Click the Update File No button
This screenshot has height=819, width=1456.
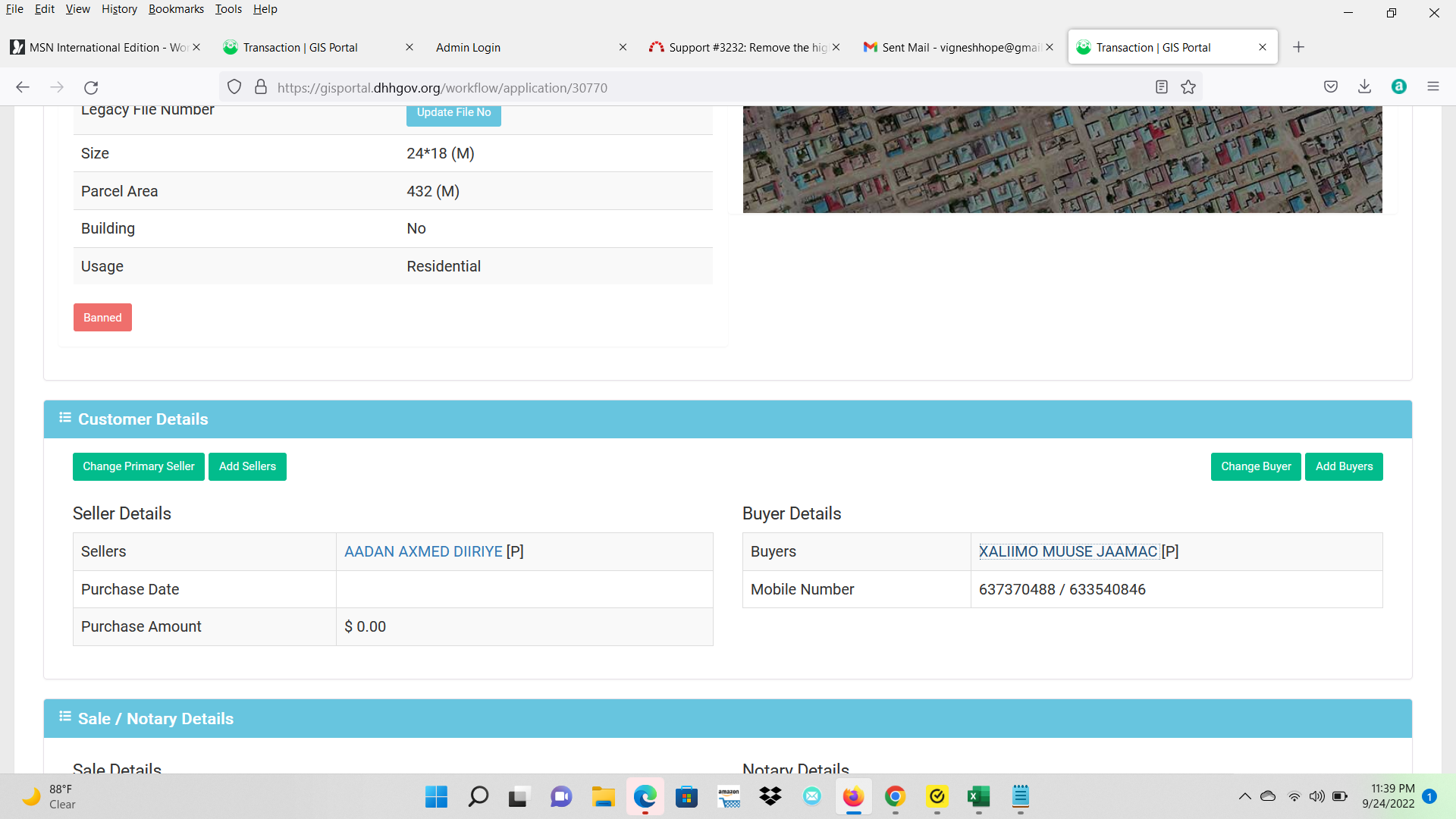click(x=453, y=113)
